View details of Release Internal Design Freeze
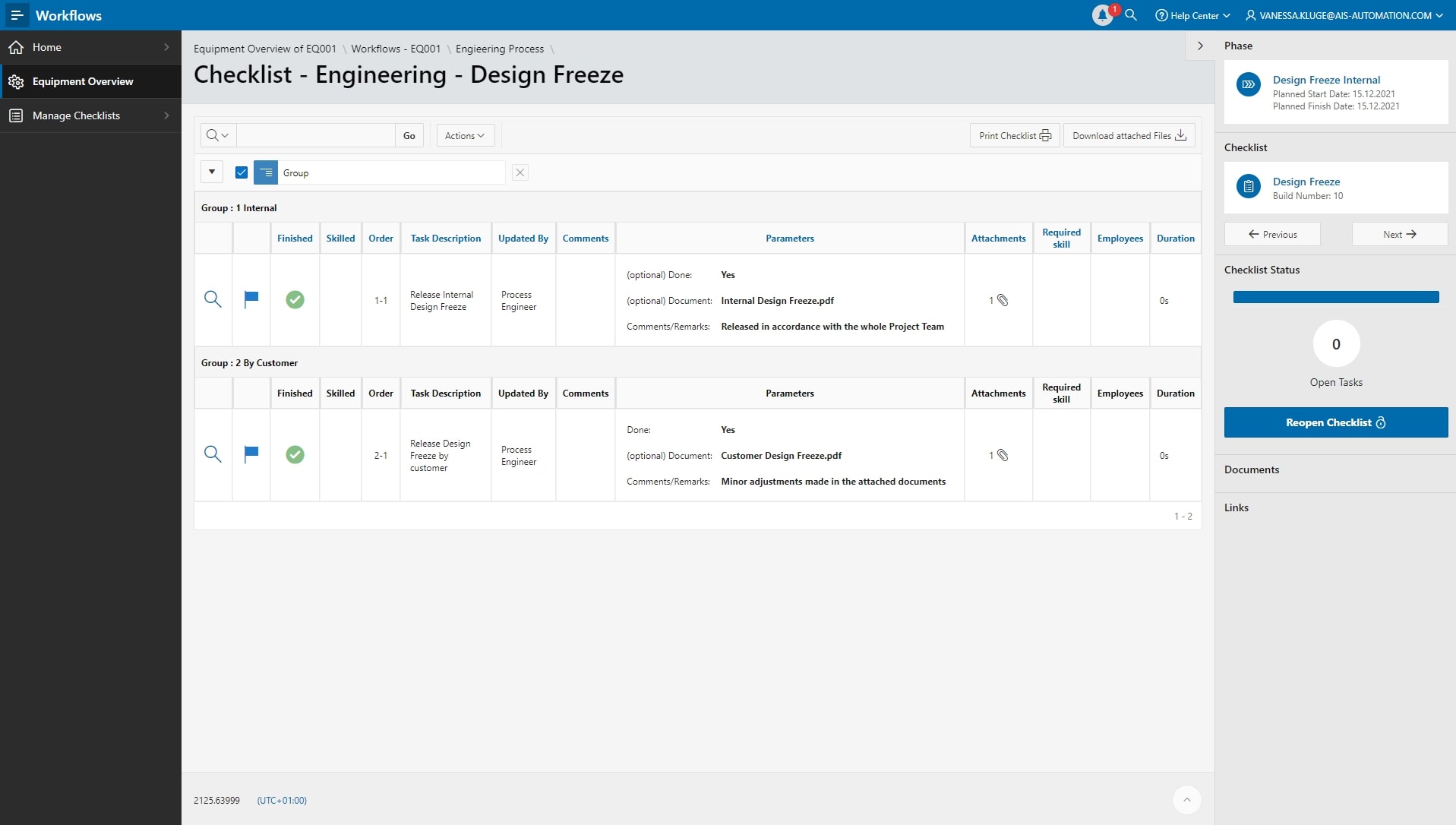Screen dimensions: 1456x825 [213, 299]
